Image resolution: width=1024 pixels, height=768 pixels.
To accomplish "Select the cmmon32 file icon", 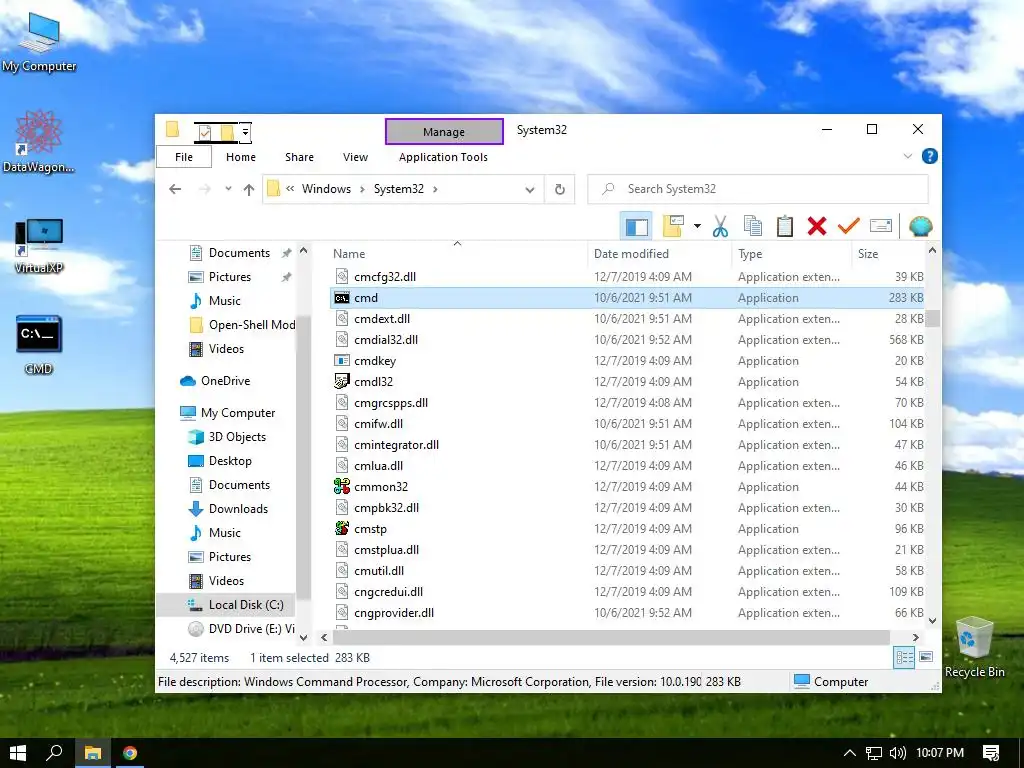I will click(x=342, y=487).
